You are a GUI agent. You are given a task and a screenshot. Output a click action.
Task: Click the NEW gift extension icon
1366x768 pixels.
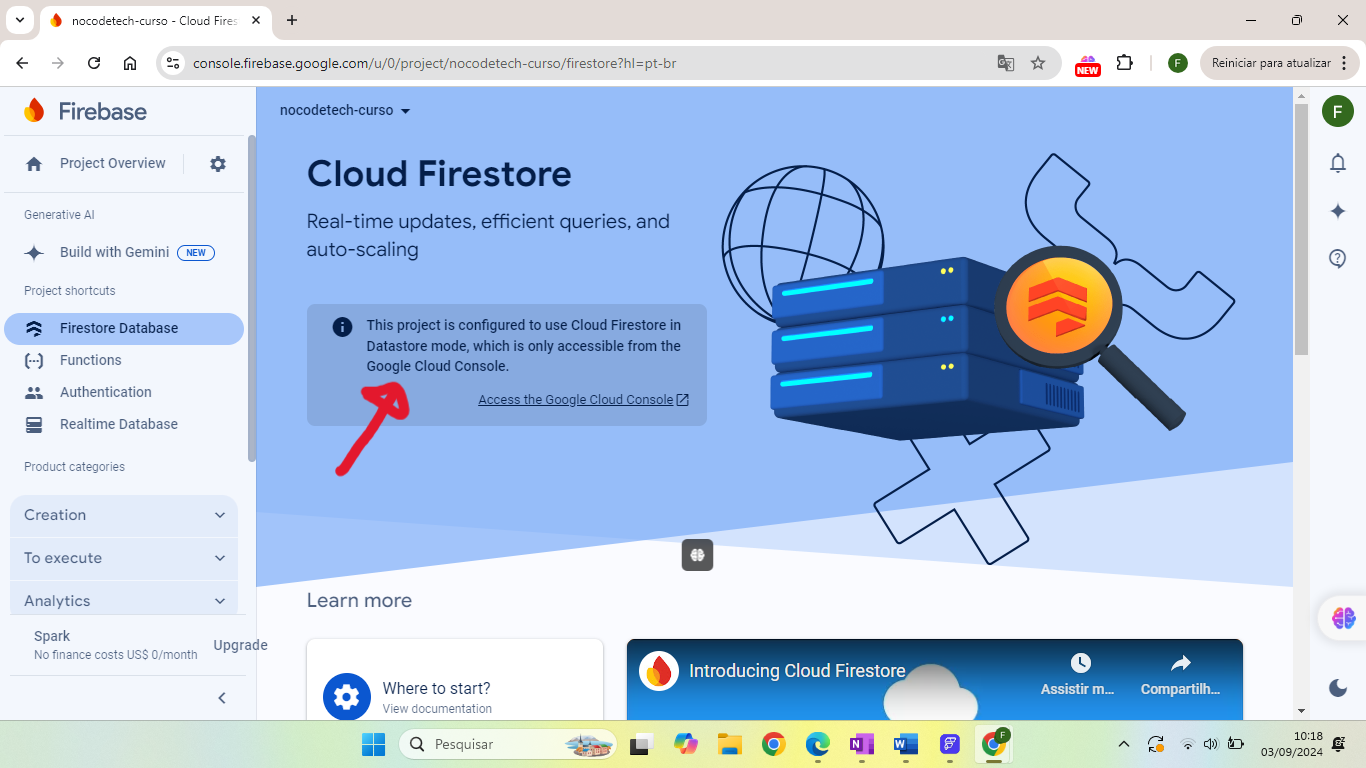[1088, 65]
